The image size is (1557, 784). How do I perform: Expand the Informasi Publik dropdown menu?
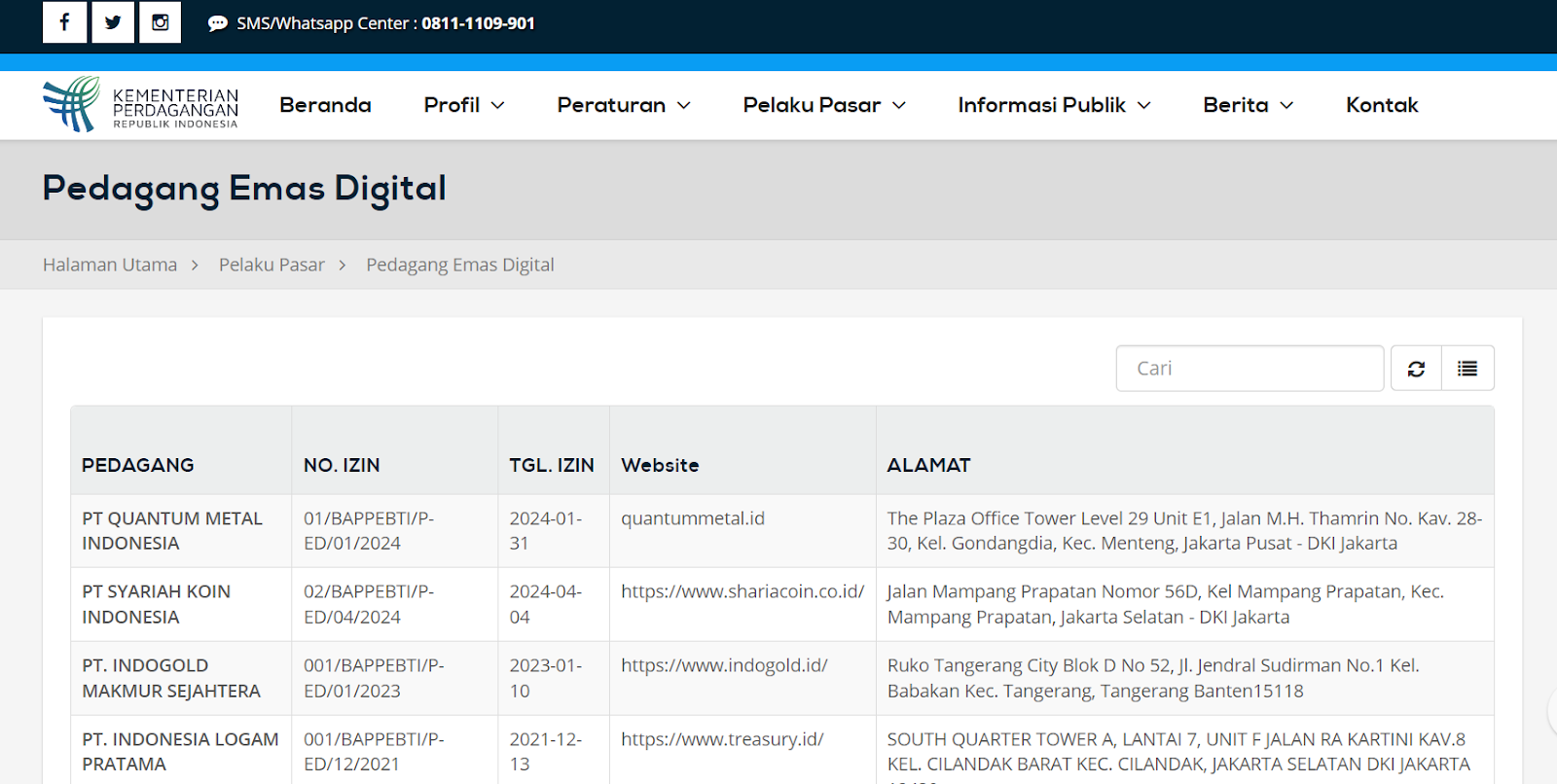tap(1054, 105)
